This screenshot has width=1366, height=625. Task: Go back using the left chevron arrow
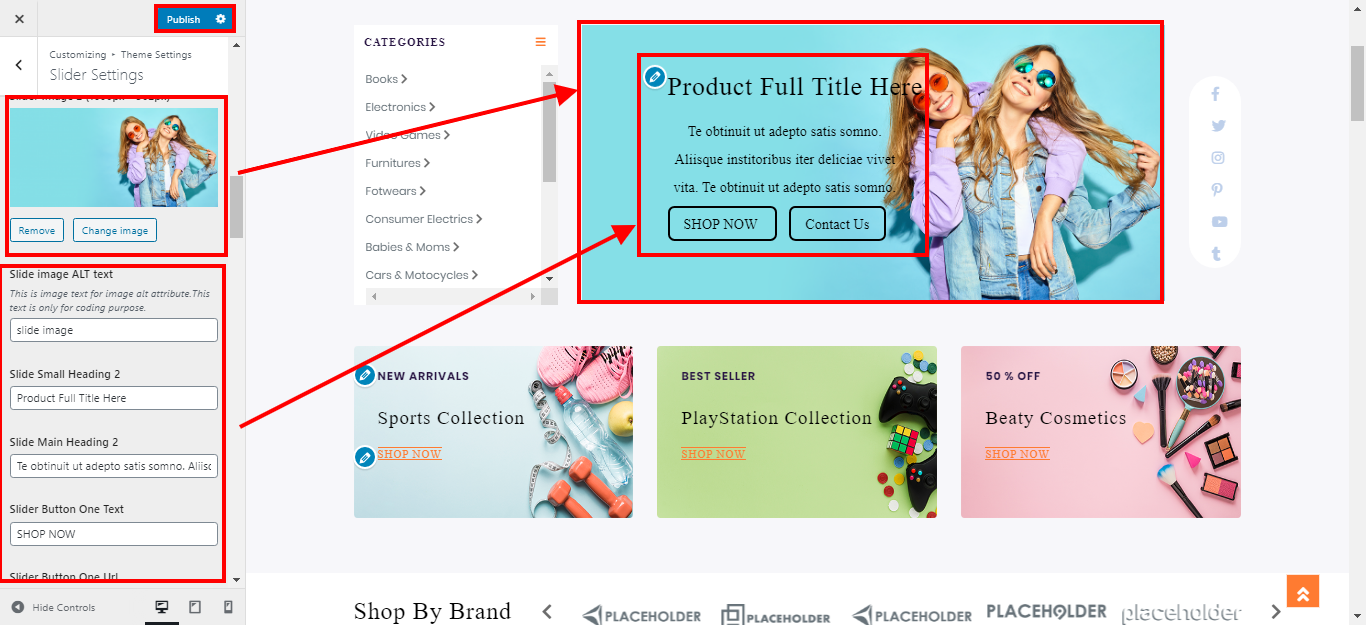(x=19, y=65)
